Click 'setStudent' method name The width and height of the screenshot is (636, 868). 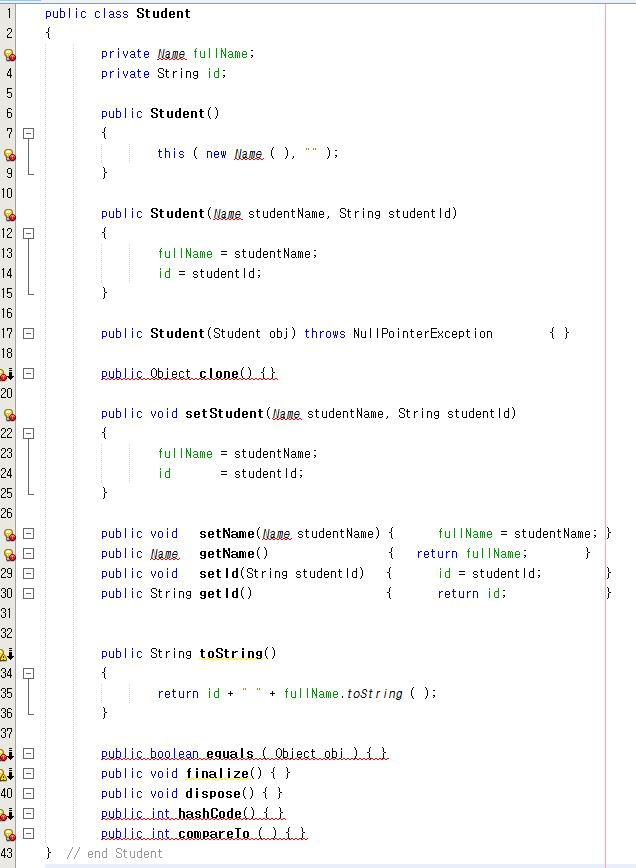point(224,414)
